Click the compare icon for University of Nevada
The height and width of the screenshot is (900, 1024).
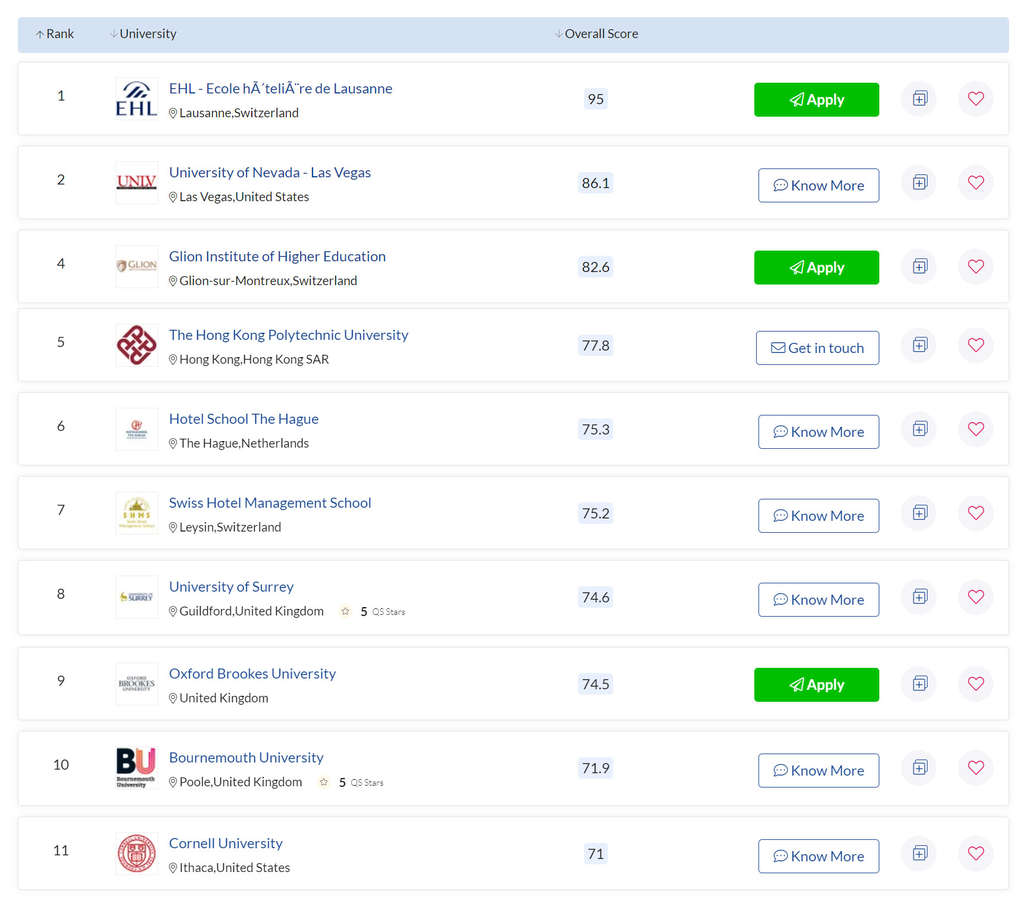tap(918, 182)
